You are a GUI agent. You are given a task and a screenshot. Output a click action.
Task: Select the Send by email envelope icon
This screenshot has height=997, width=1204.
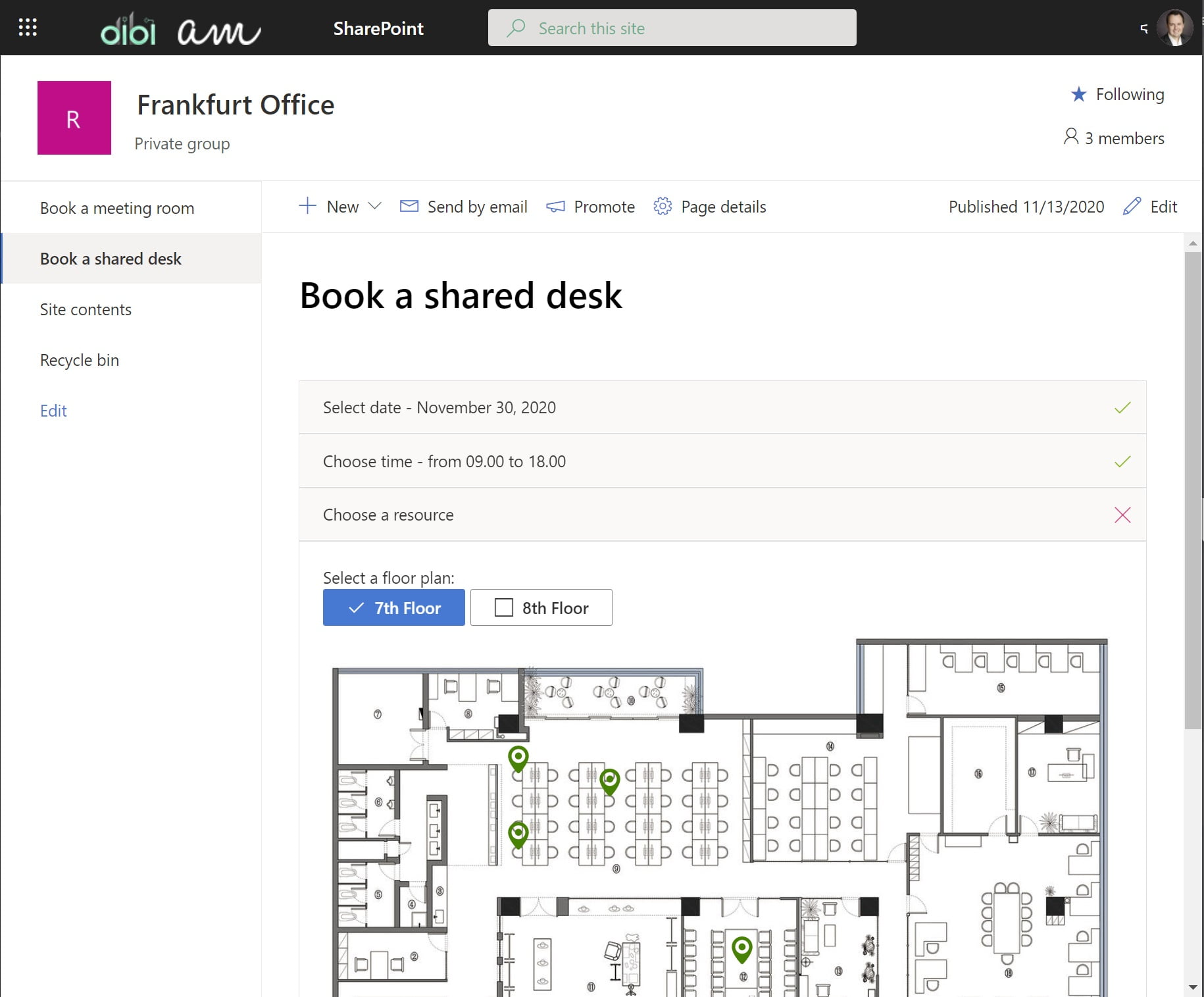click(409, 206)
